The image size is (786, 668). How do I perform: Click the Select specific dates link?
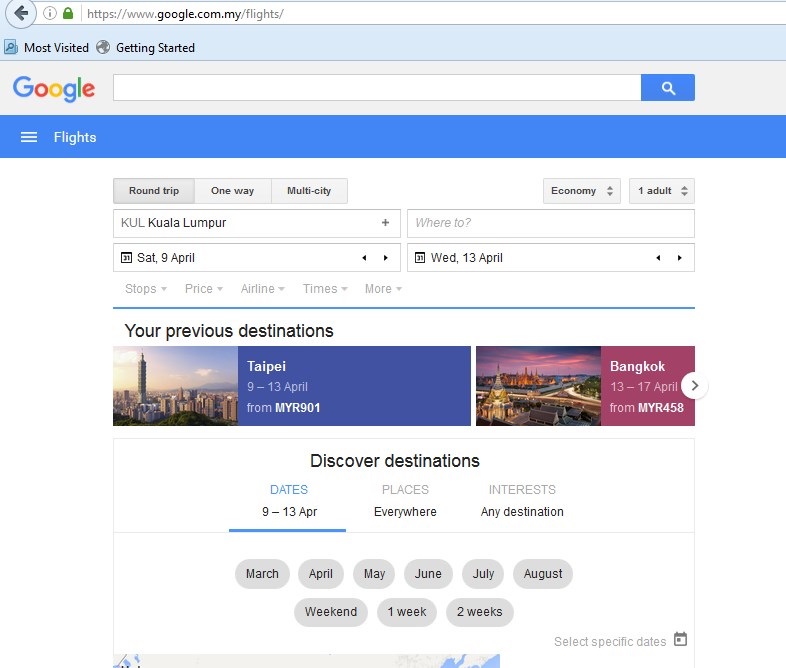[610, 641]
